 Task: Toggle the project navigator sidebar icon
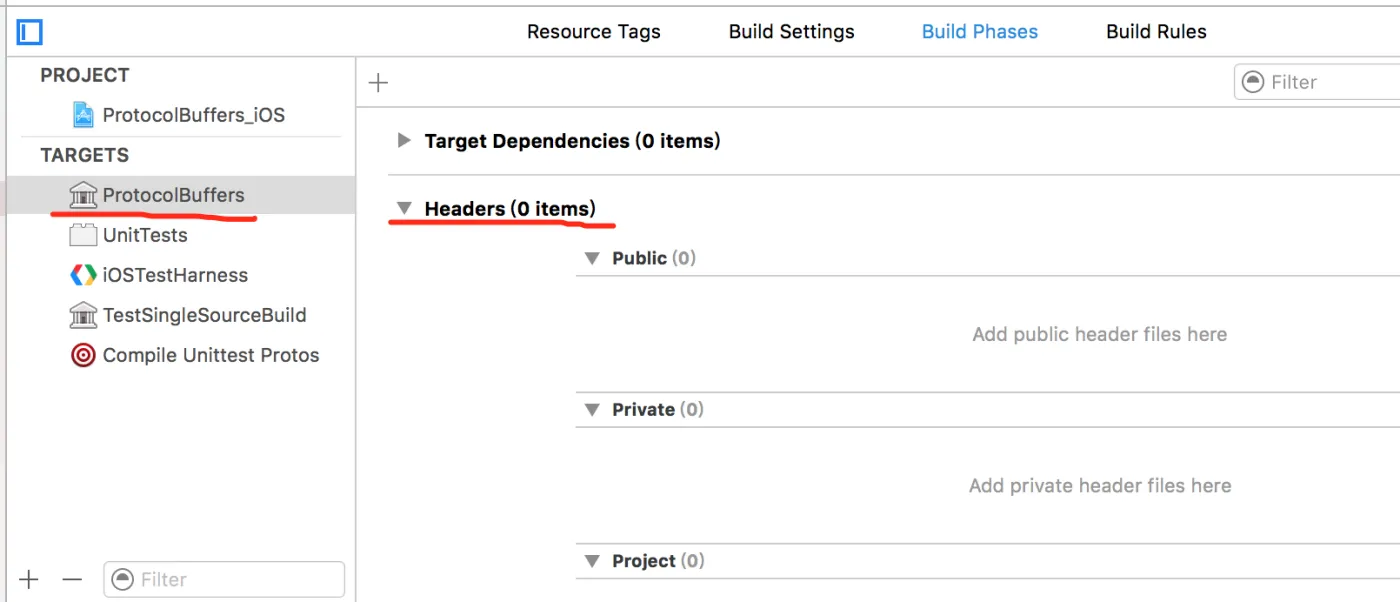click(30, 32)
